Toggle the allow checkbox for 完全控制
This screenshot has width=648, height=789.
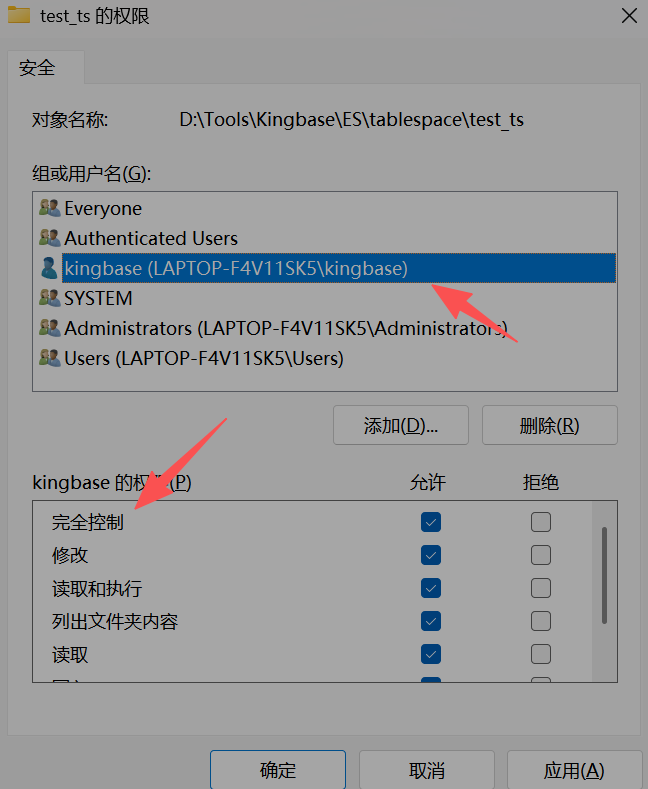point(431,522)
